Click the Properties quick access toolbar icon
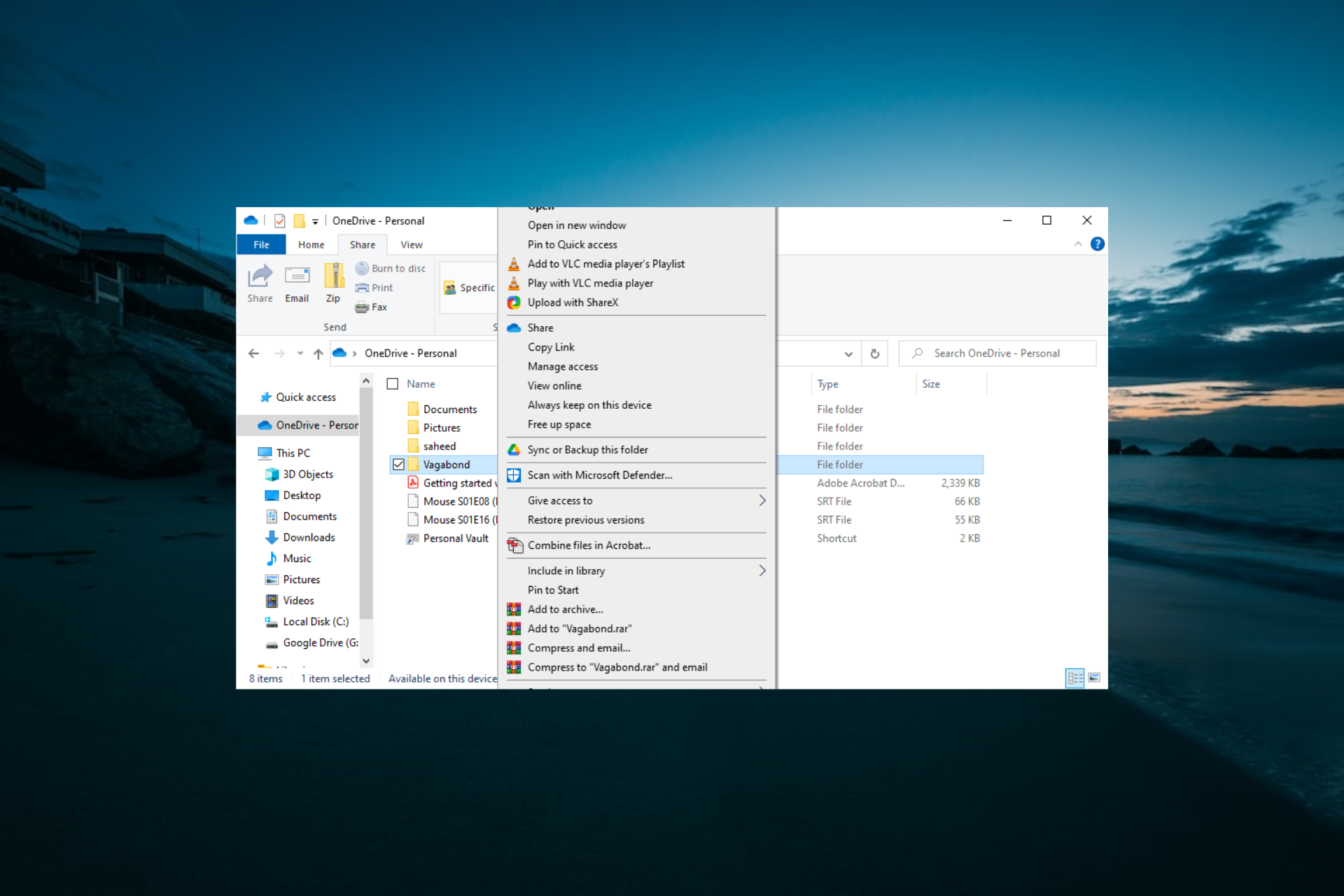This screenshot has height=896, width=1344. [x=279, y=220]
